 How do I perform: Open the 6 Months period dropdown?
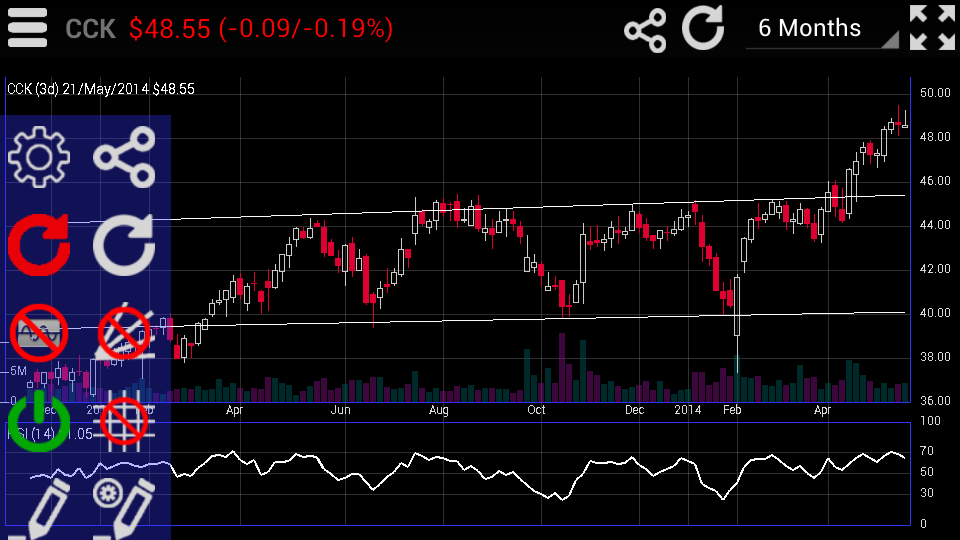click(822, 29)
